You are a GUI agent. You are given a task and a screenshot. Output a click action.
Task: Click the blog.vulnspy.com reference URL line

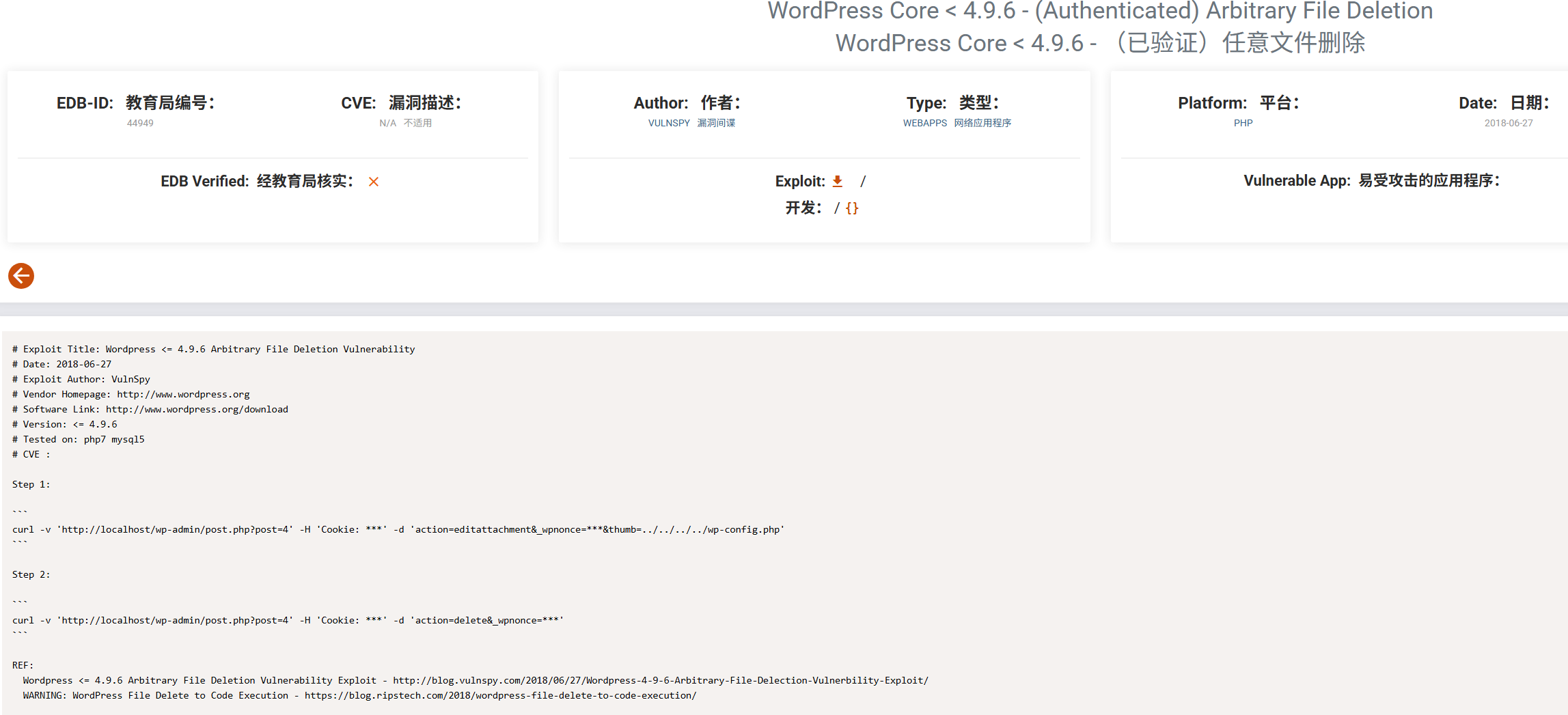[476, 680]
